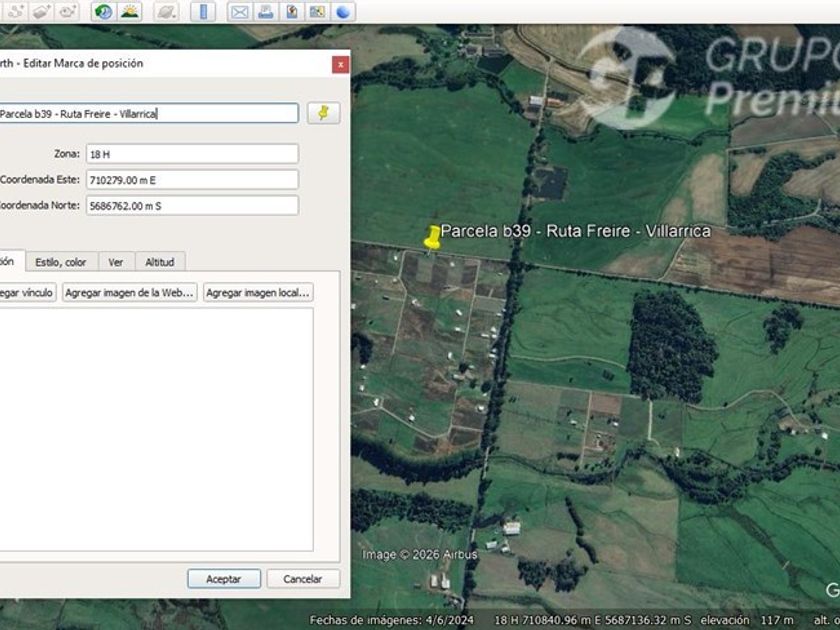This screenshot has width=840, height=630.
Task: Switch to the Estilo, color tab
Action: tap(61, 262)
